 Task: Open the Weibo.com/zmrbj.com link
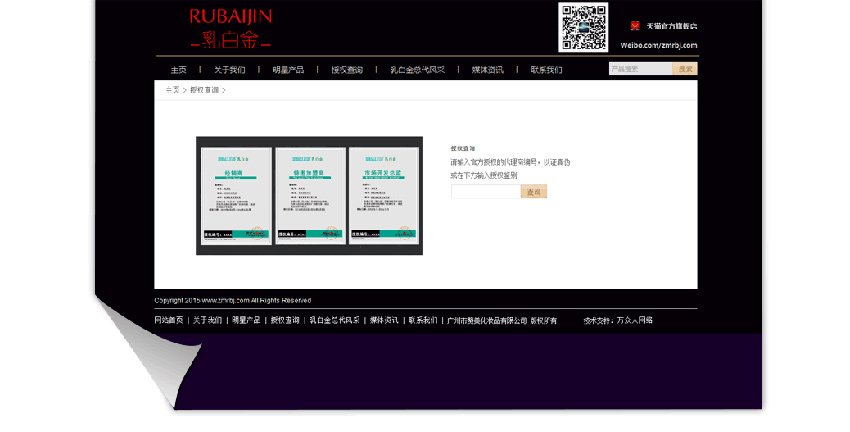[x=658, y=45]
